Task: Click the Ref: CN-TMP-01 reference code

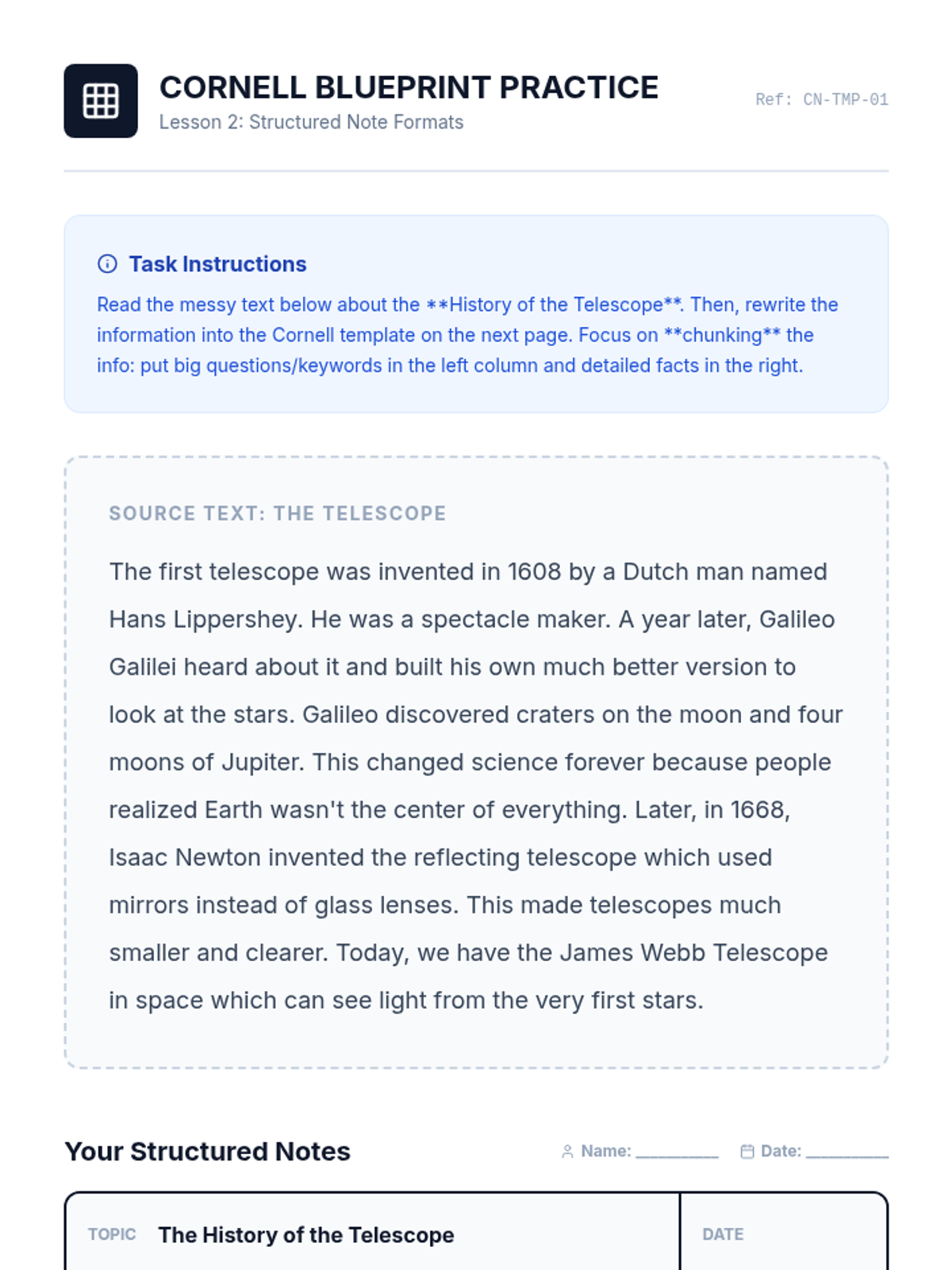Action: click(x=821, y=100)
